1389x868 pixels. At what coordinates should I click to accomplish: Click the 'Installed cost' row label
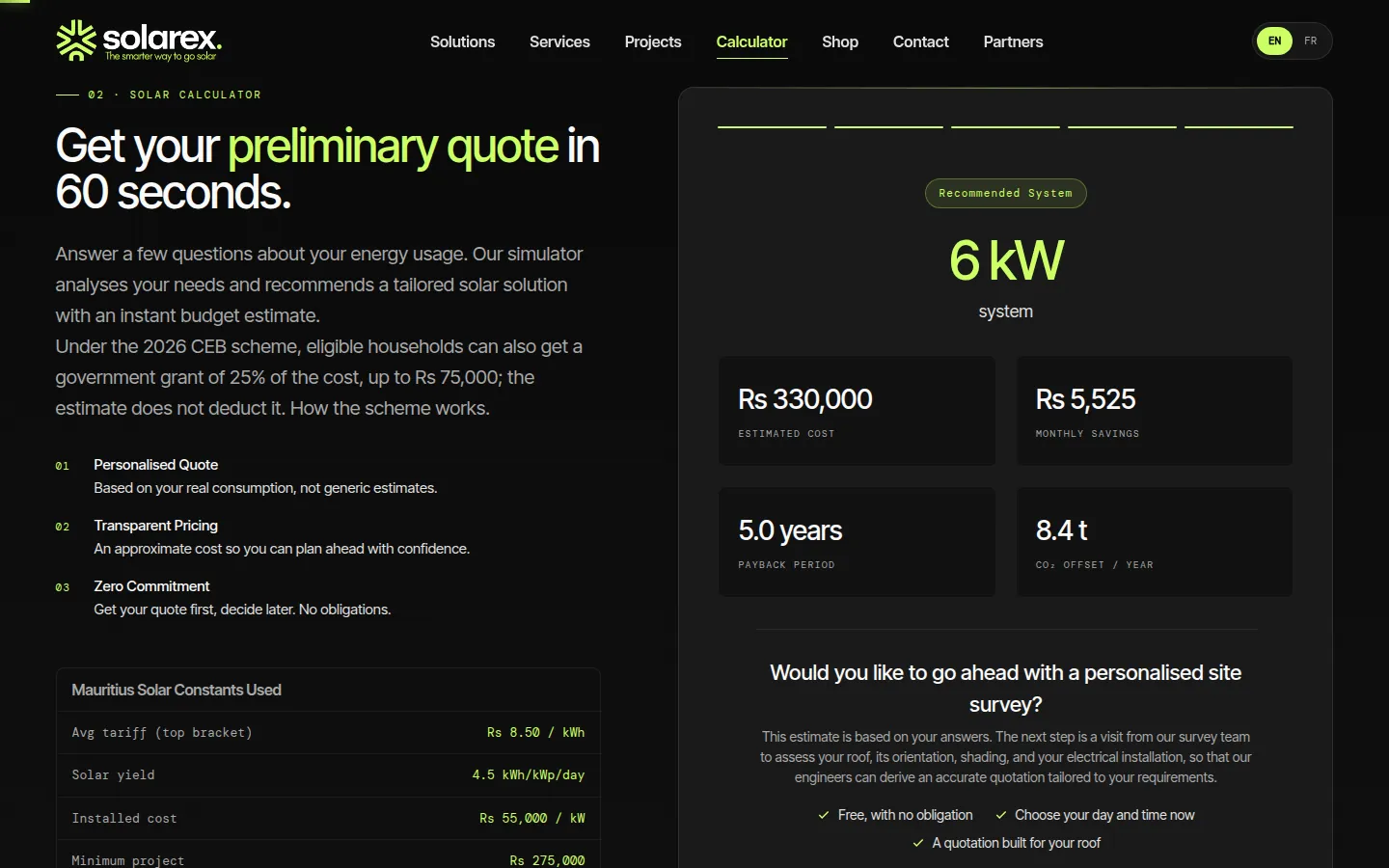pos(124,818)
